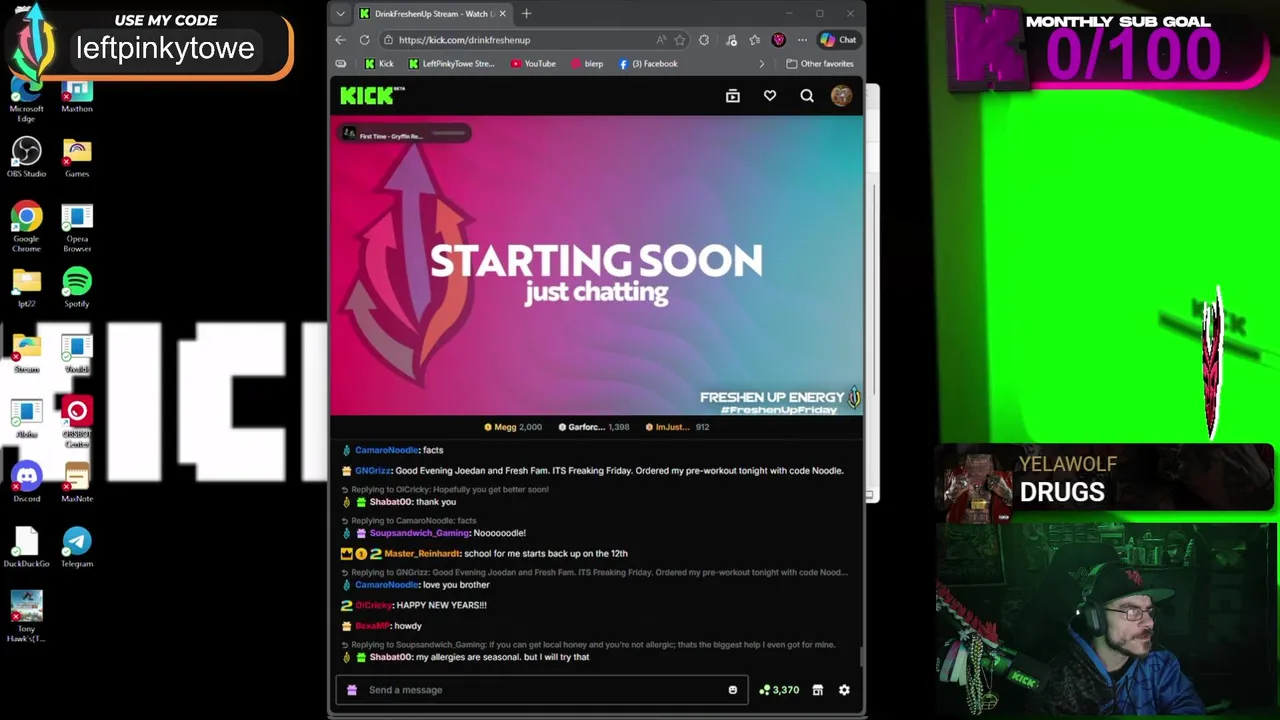Open Google Chrome desktop shortcut

pos(26,227)
